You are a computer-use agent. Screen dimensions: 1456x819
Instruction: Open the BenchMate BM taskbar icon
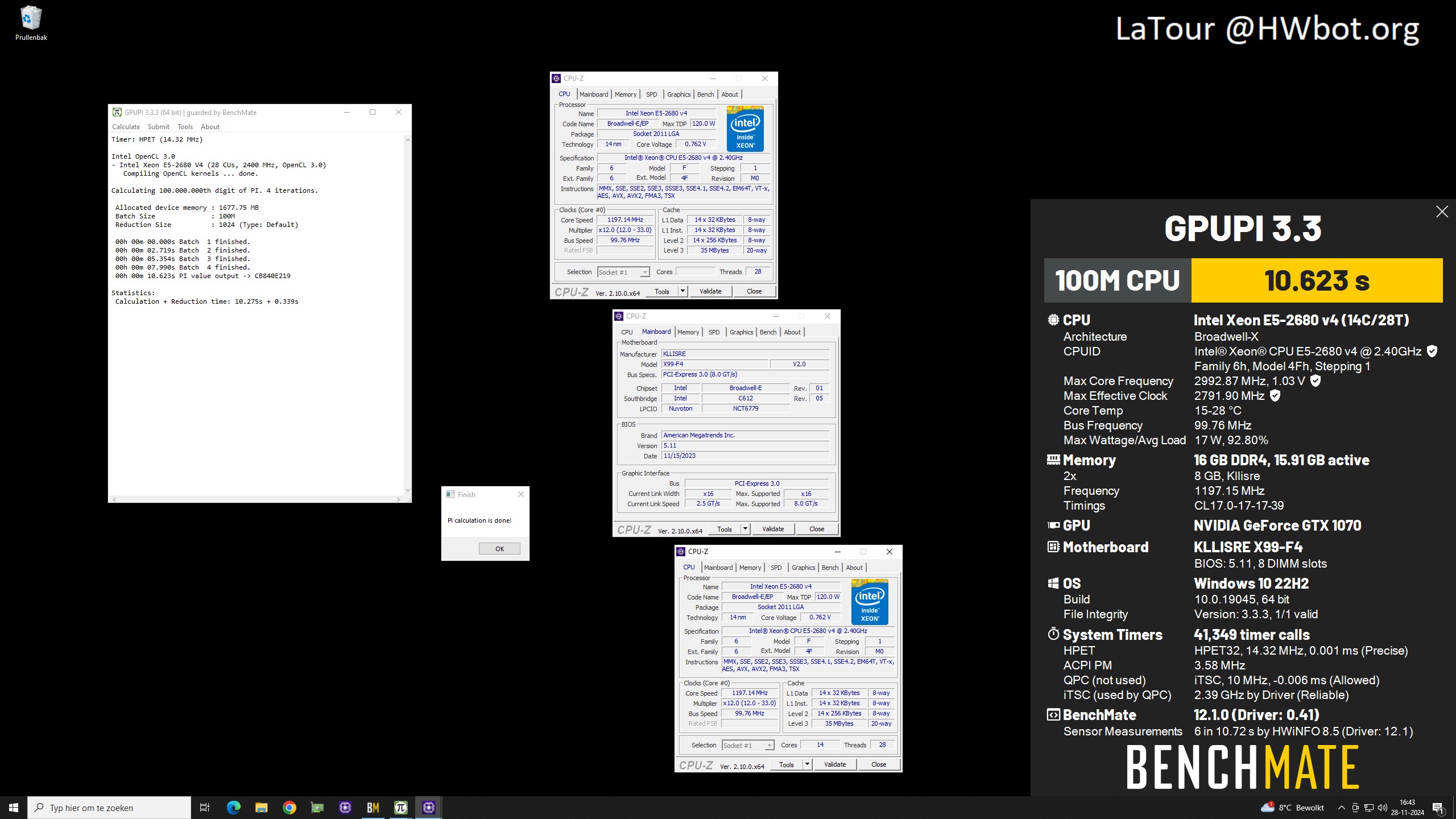pos(373,808)
